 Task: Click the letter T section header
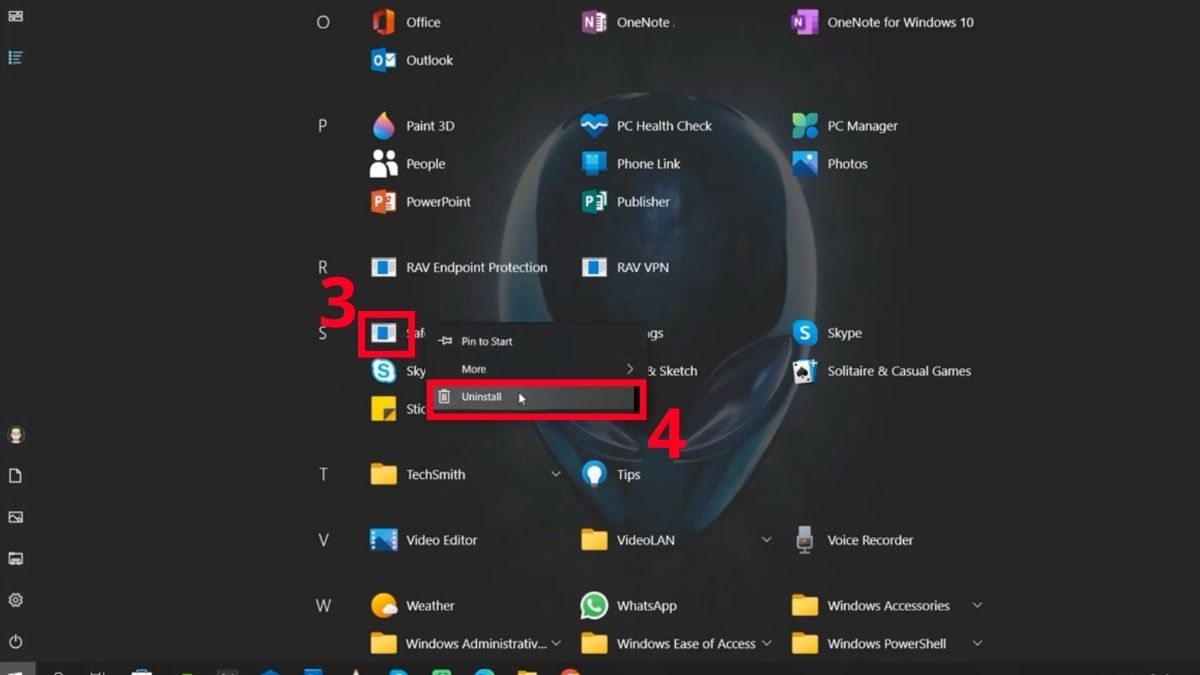323,475
